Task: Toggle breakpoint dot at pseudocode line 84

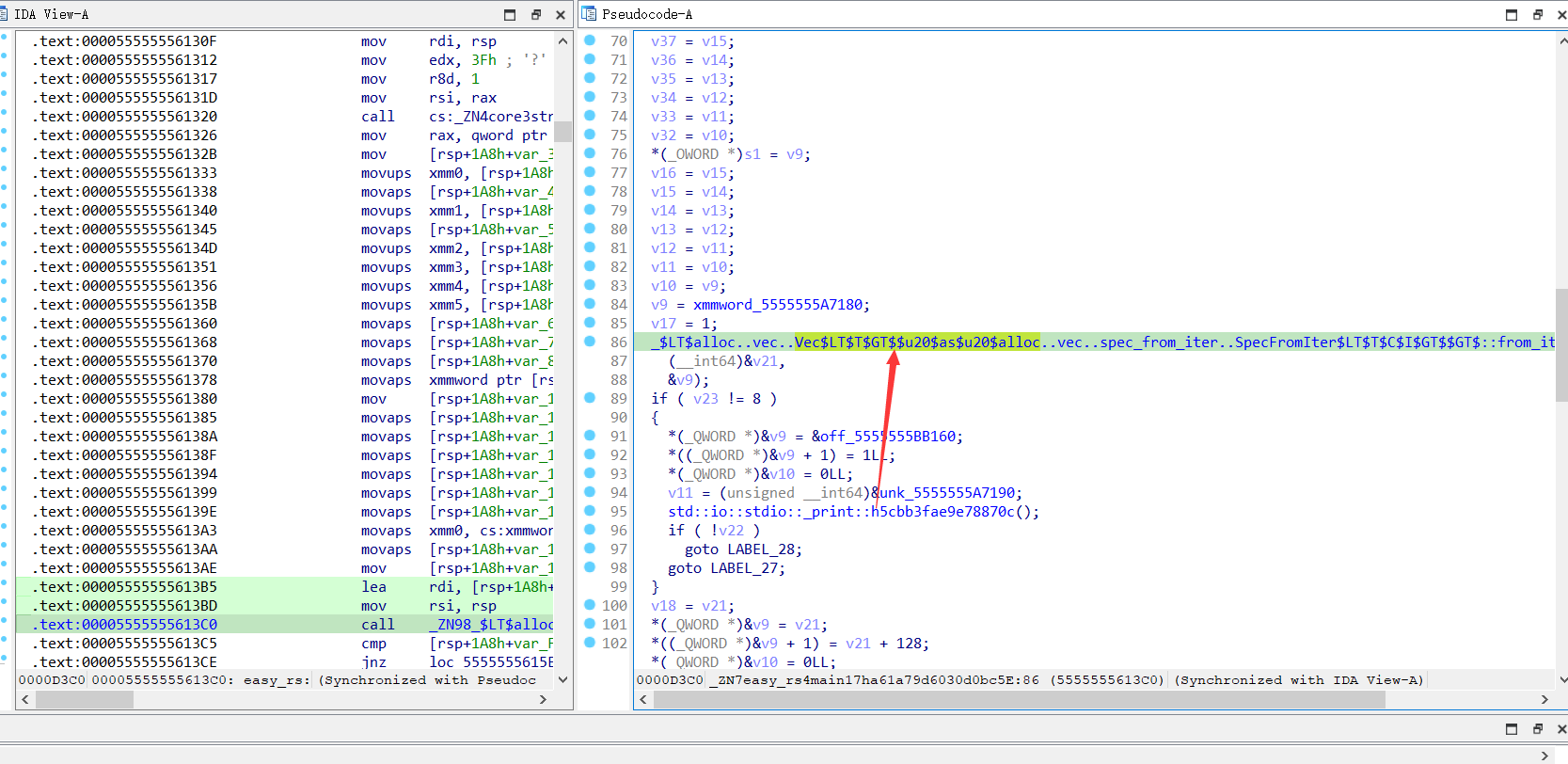Action: [x=590, y=304]
